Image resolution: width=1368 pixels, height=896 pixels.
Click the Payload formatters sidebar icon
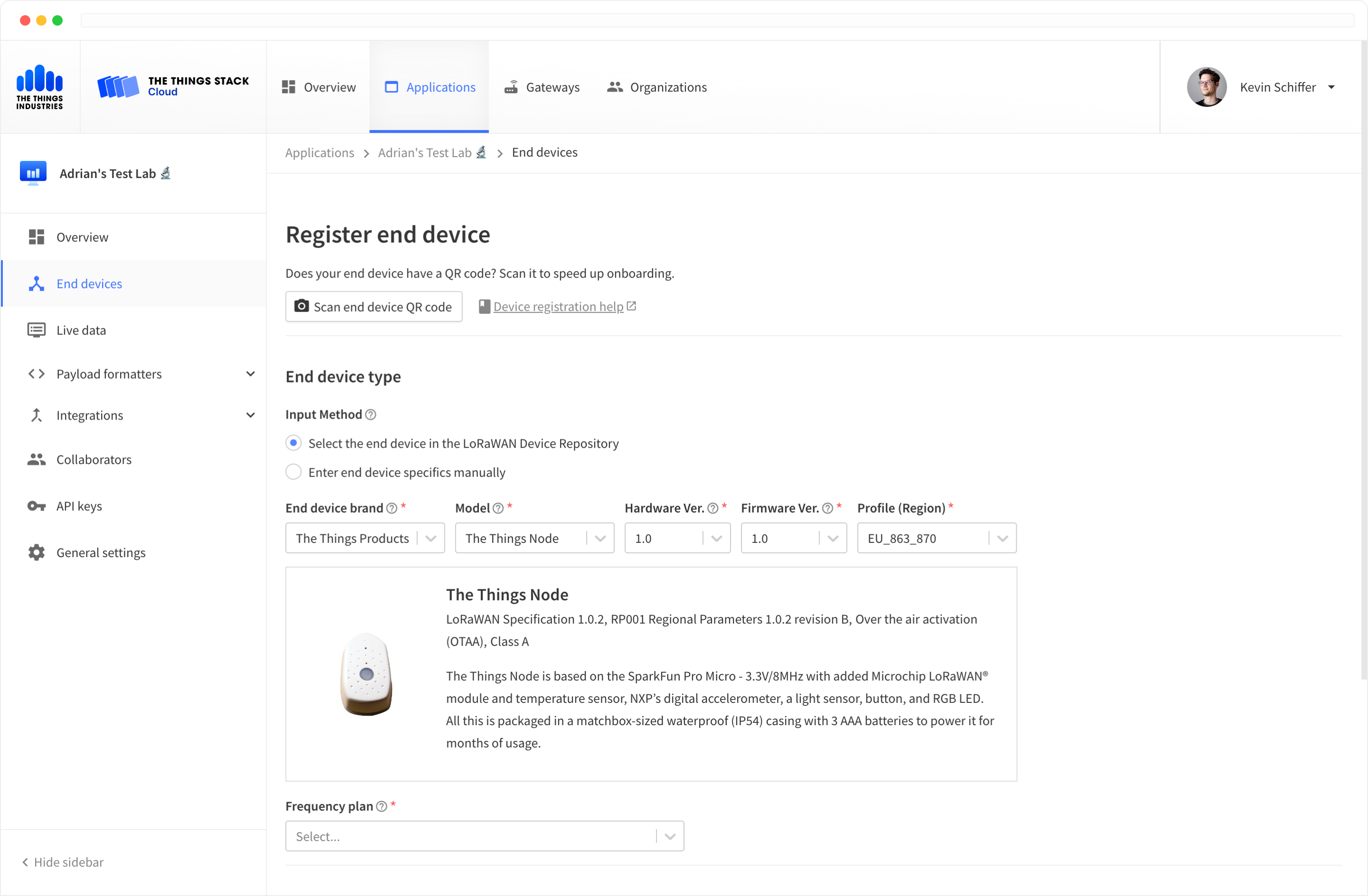pyautogui.click(x=36, y=373)
